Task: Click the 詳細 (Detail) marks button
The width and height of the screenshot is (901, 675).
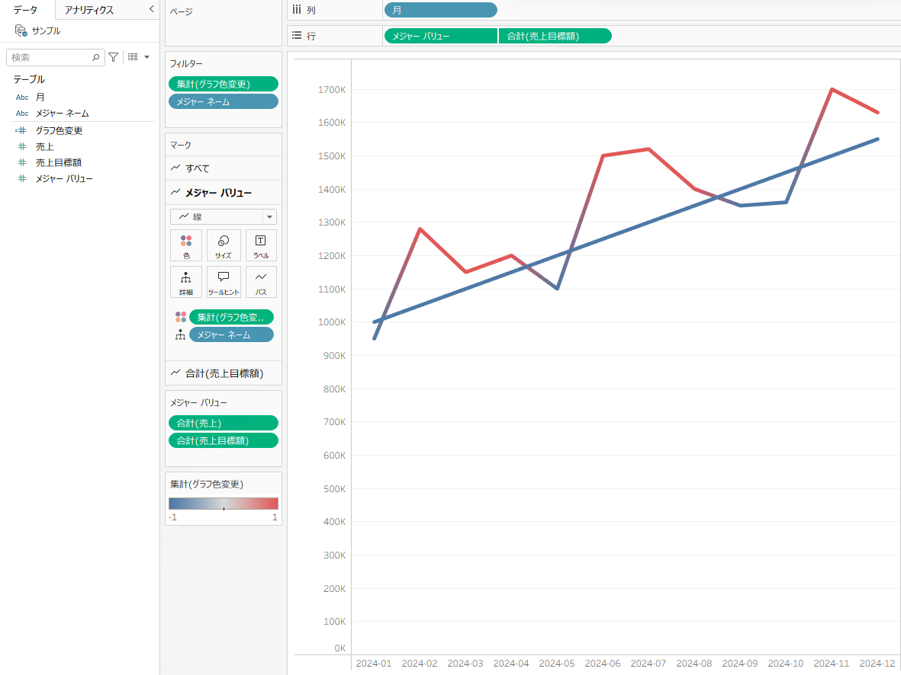Action: [186, 282]
